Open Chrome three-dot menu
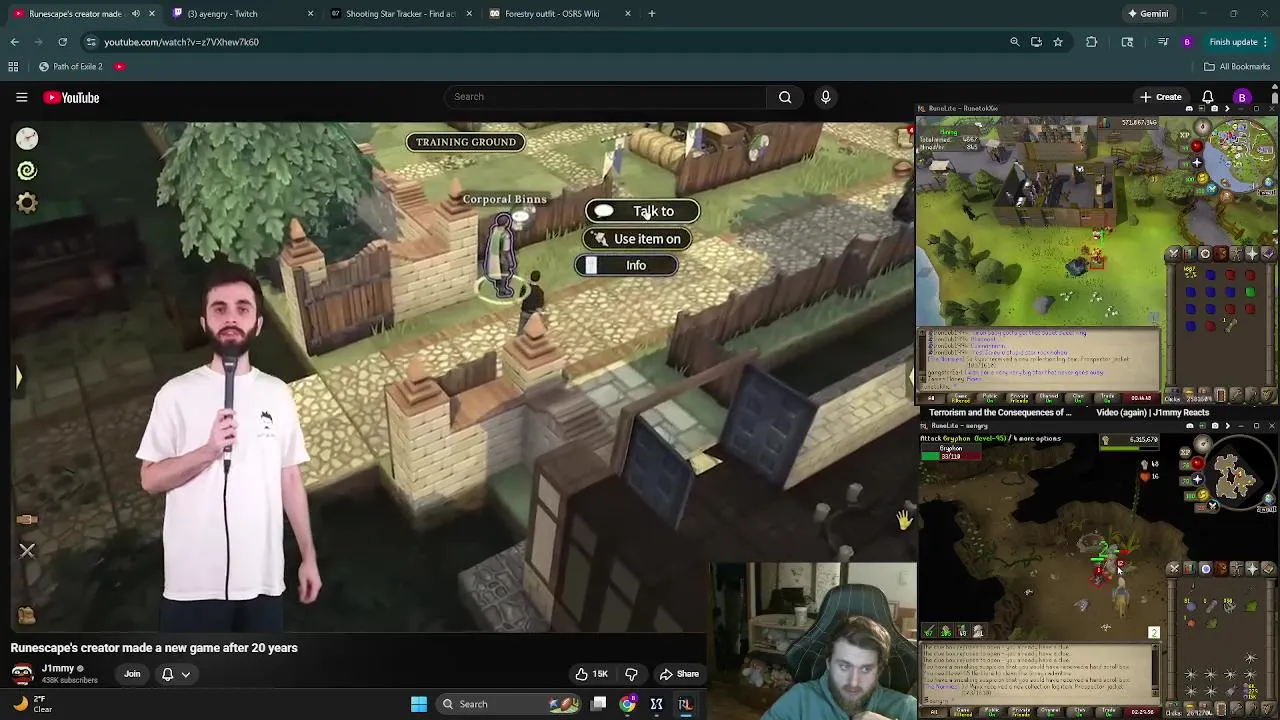The image size is (1280, 720). pyautogui.click(x=1267, y=42)
